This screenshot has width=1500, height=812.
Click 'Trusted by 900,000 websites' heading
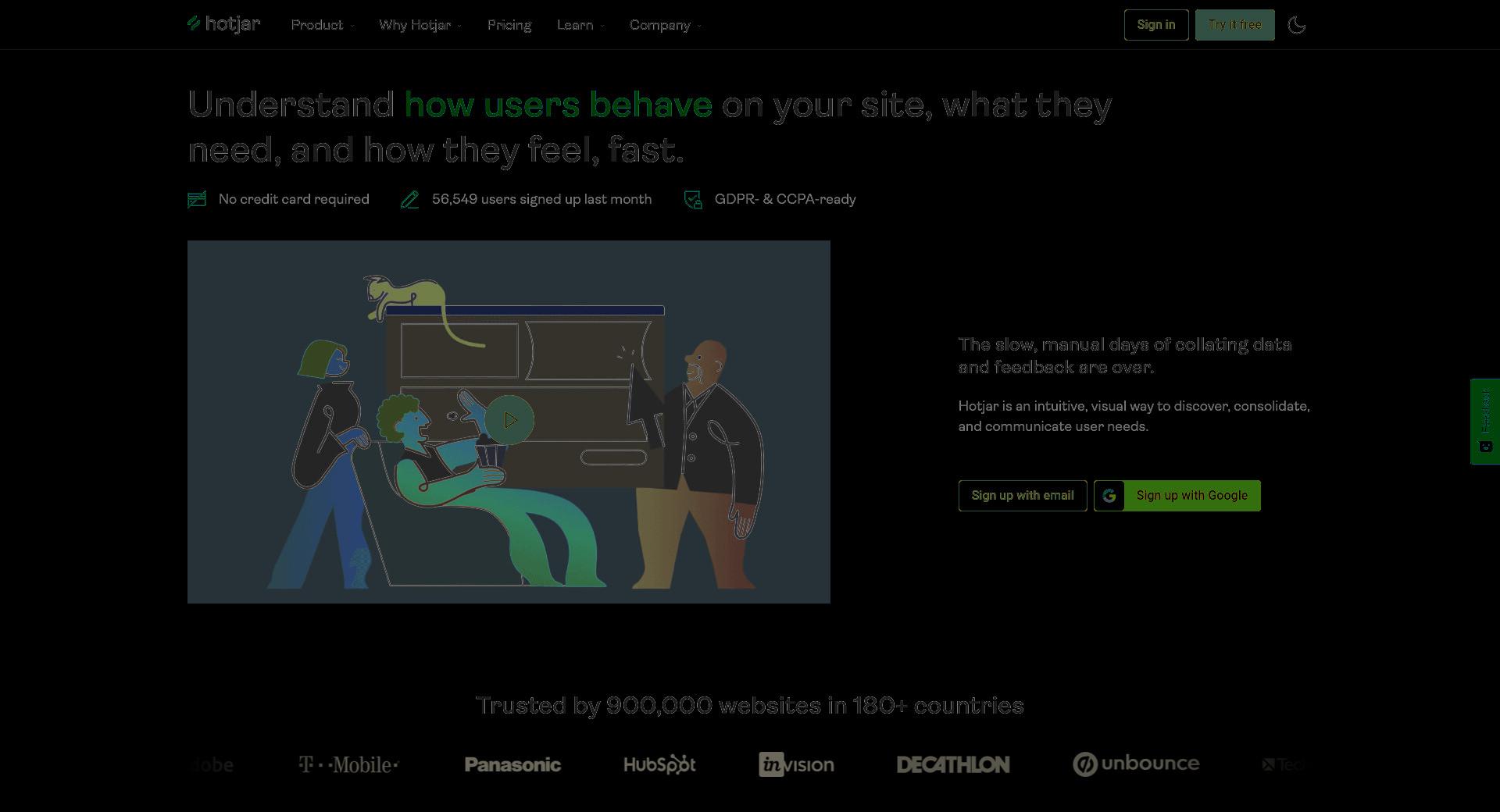[750, 706]
